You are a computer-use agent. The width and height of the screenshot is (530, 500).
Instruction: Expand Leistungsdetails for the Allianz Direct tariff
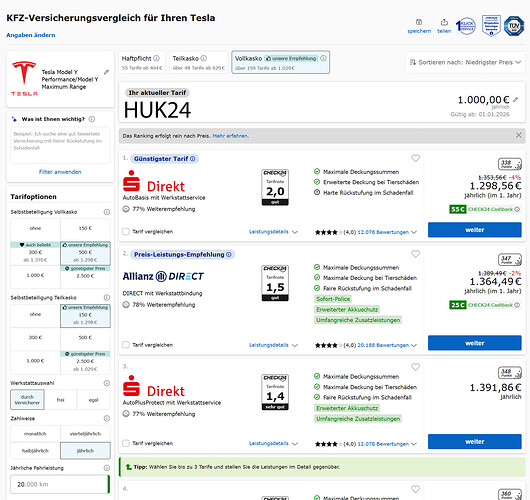pyautogui.click(x=273, y=345)
